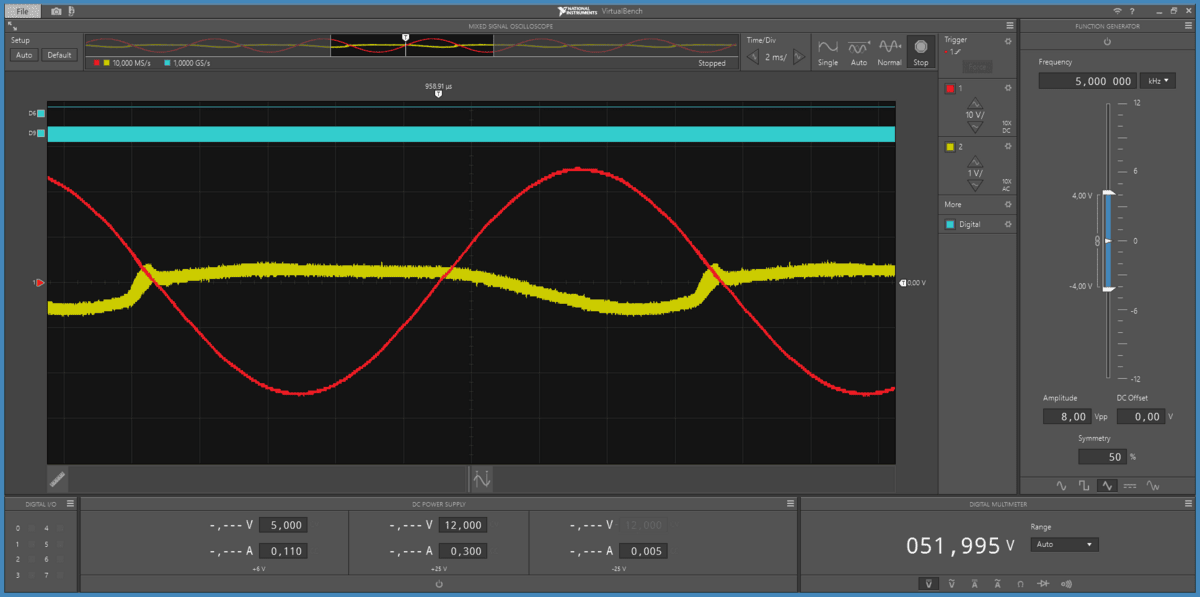Open Digital Multimeter hamburger menu

coord(1190,504)
